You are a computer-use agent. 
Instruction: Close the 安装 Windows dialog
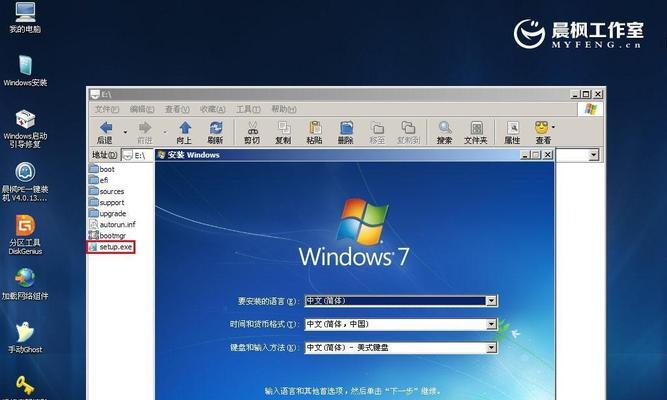click(x=548, y=155)
